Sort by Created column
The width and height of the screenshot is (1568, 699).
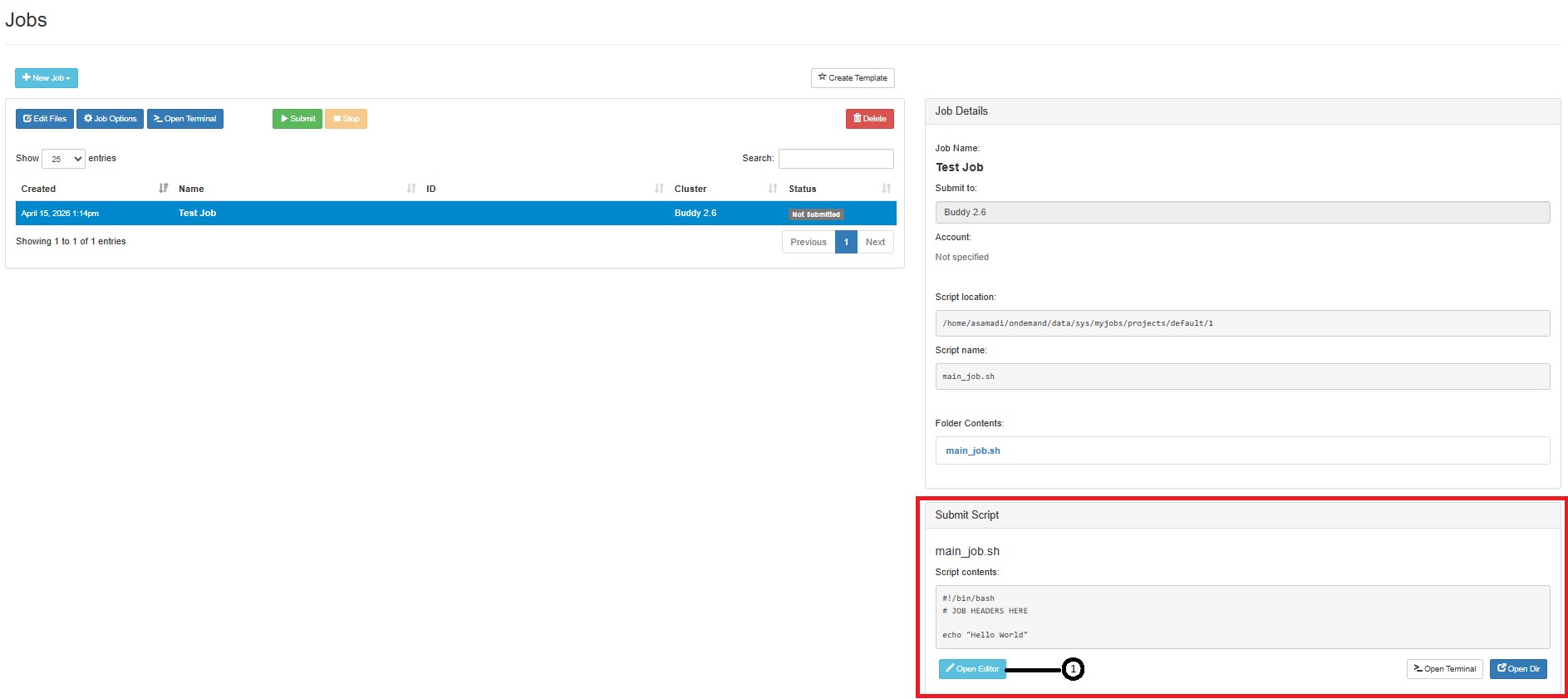94,189
